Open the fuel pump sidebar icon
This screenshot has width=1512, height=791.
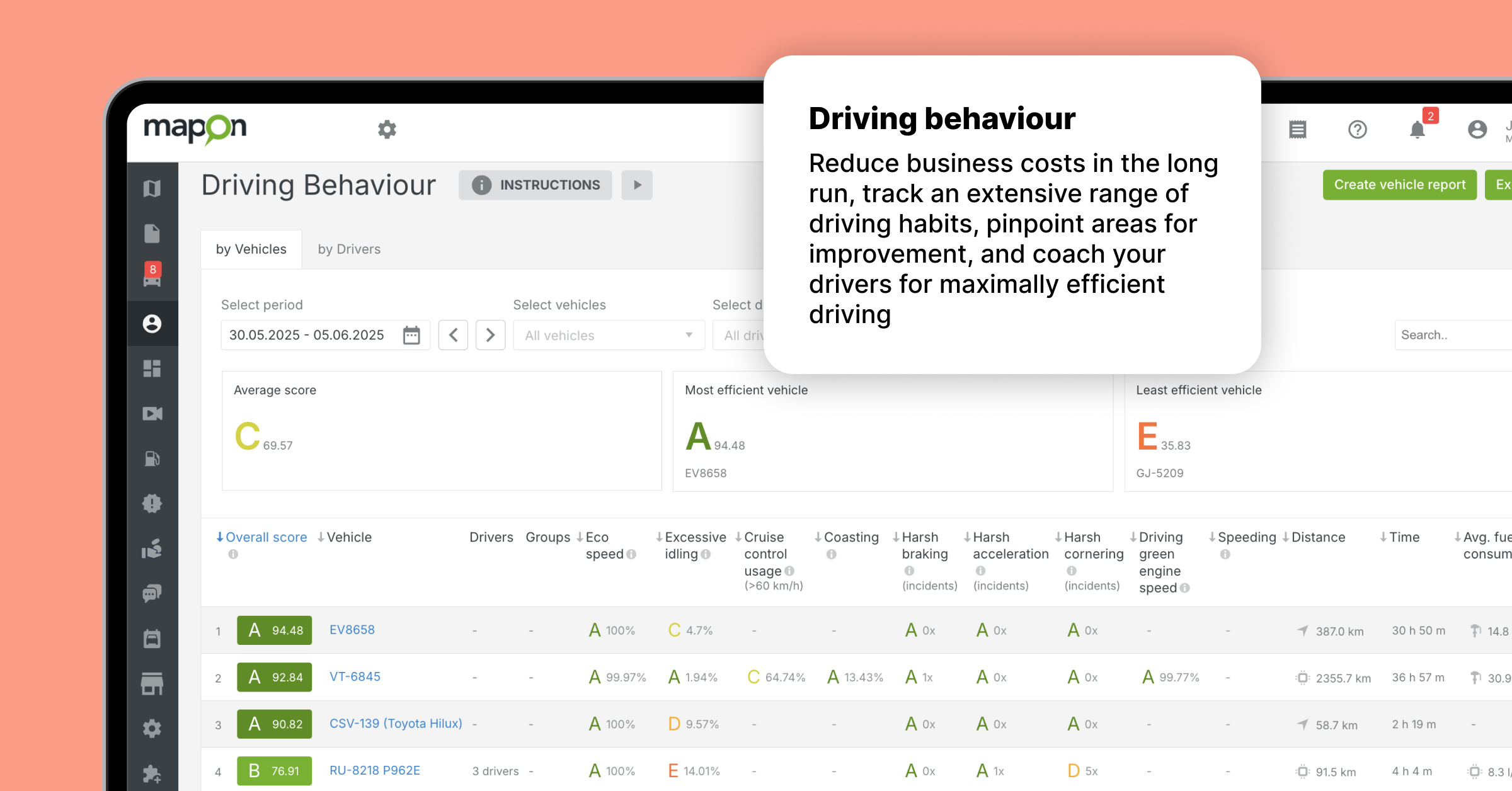[152, 458]
